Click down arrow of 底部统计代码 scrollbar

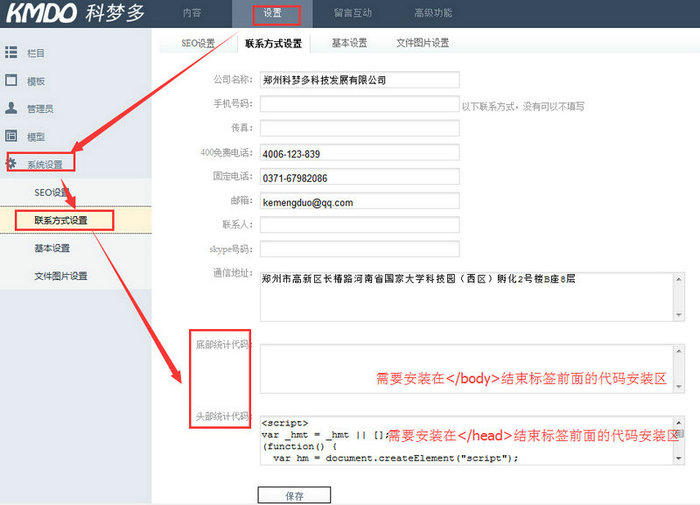click(679, 387)
